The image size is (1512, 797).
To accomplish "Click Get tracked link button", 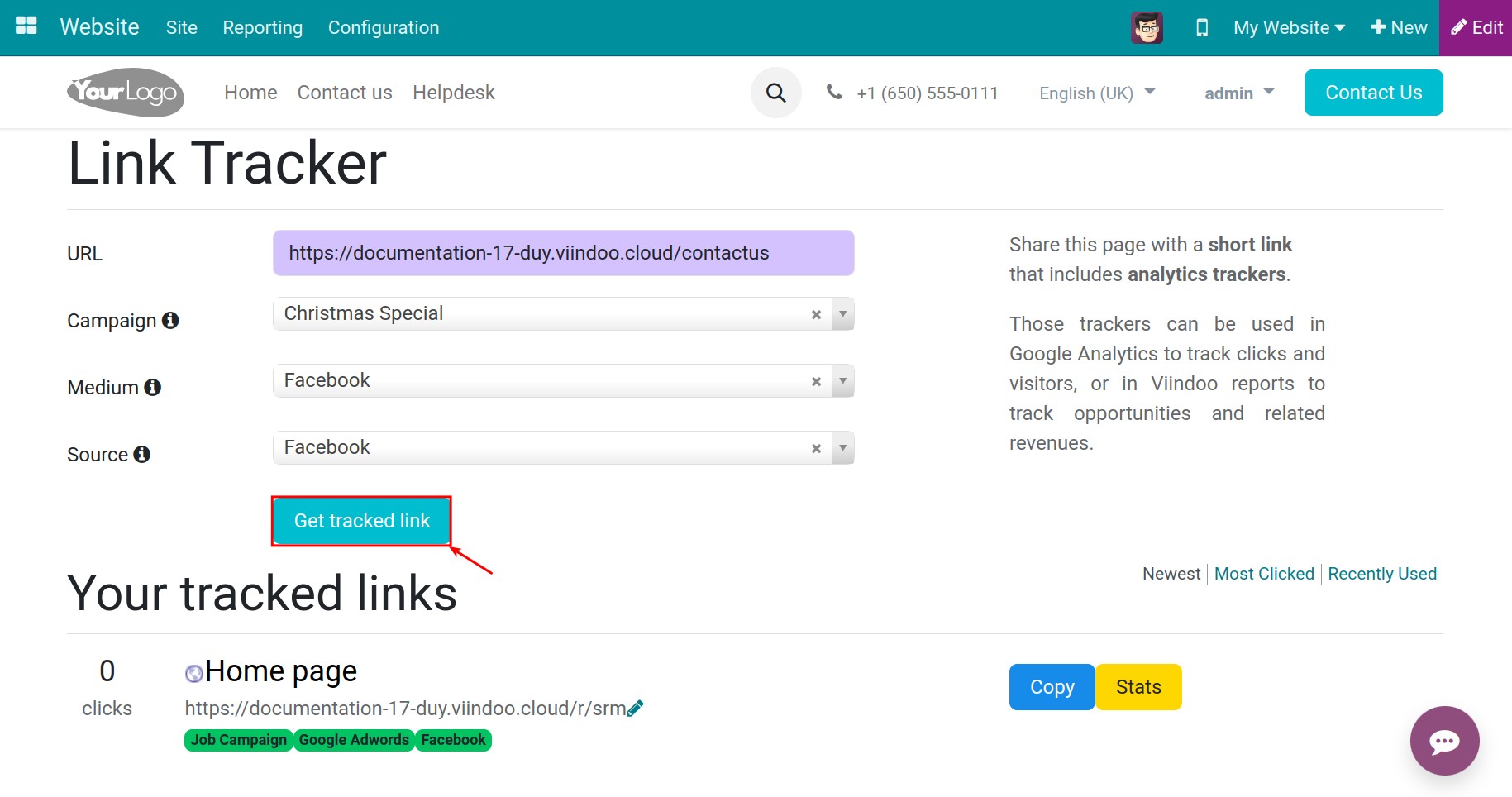I will coord(362,521).
